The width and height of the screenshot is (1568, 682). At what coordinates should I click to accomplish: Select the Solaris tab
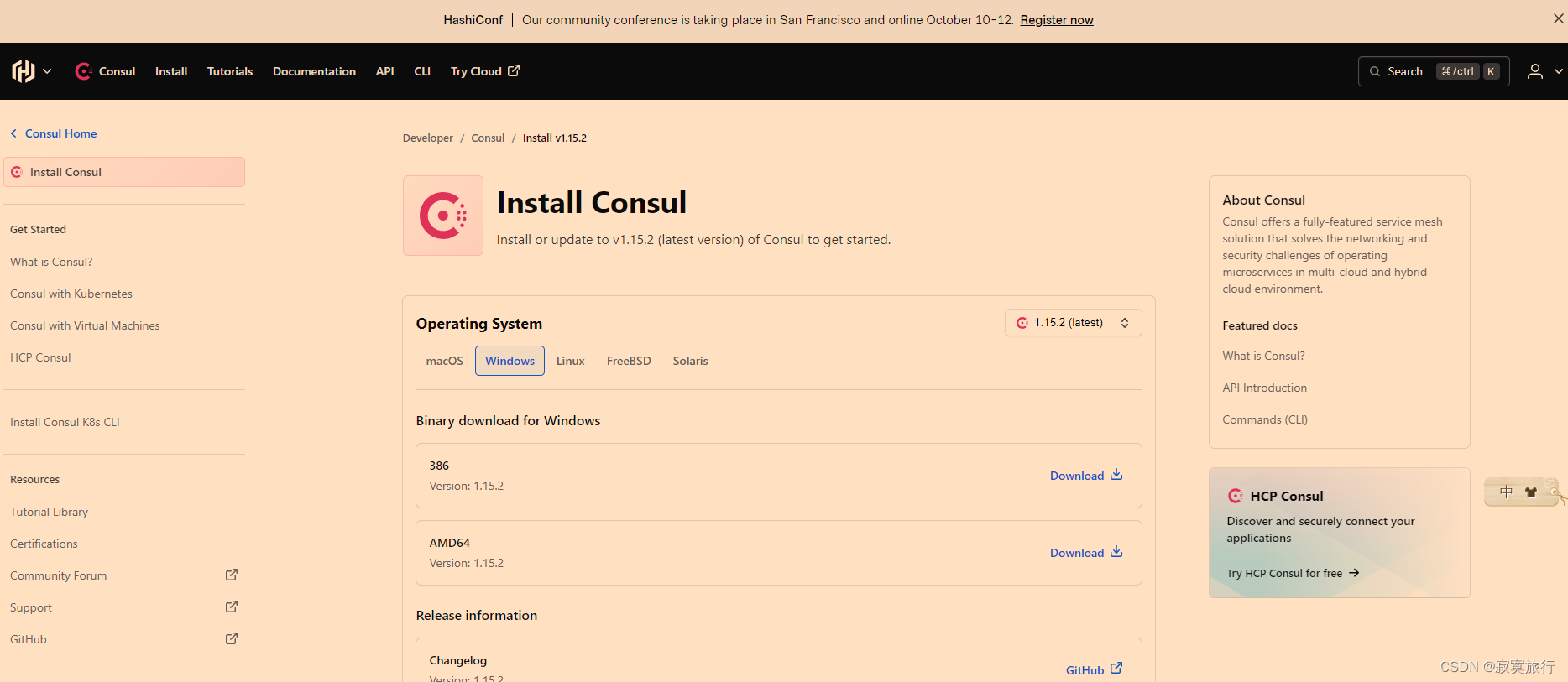click(690, 361)
